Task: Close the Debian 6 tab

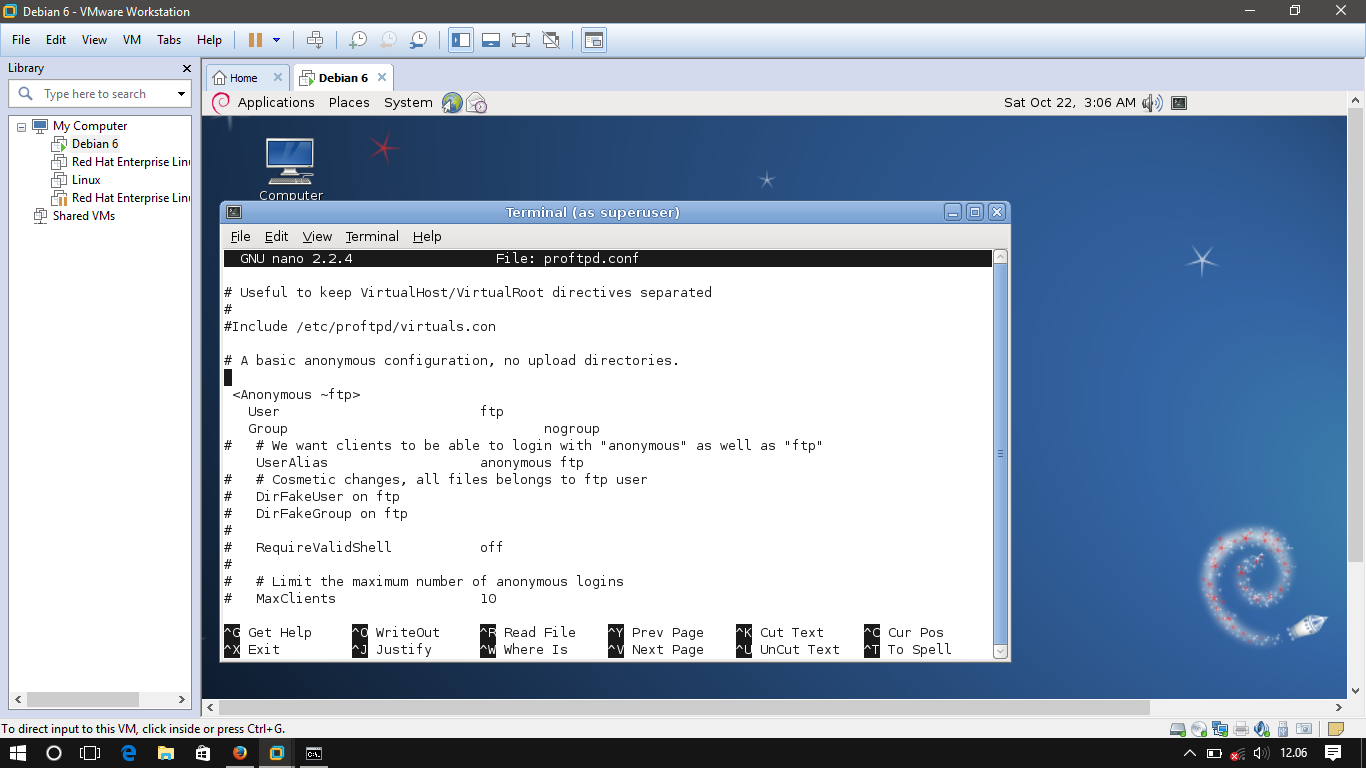Action: [381, 77]
